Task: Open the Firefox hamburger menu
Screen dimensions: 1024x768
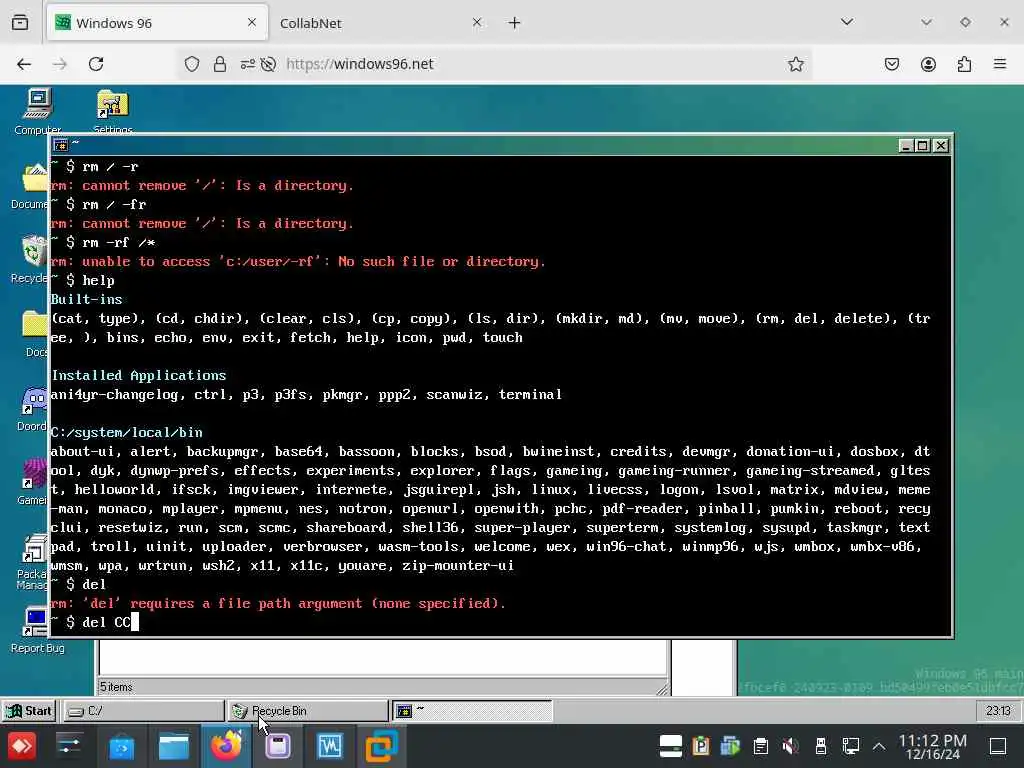Action: pos(1000,64)
